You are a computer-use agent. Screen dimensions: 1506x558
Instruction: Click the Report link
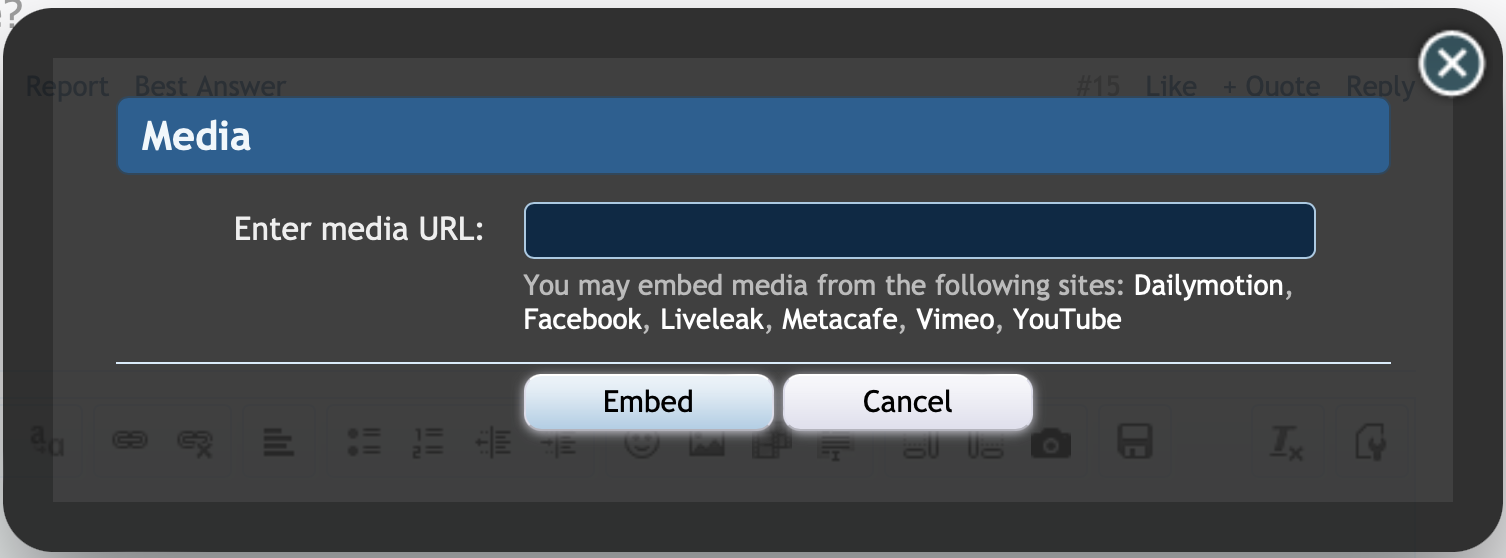pos(67,87)
